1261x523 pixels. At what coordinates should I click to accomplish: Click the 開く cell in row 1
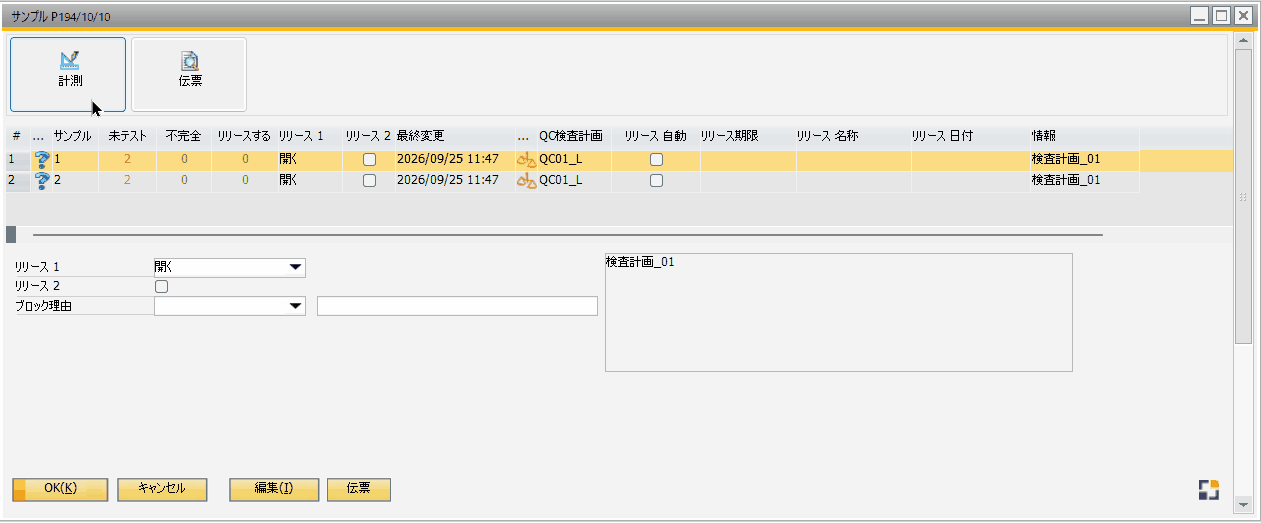click(309, 159)
